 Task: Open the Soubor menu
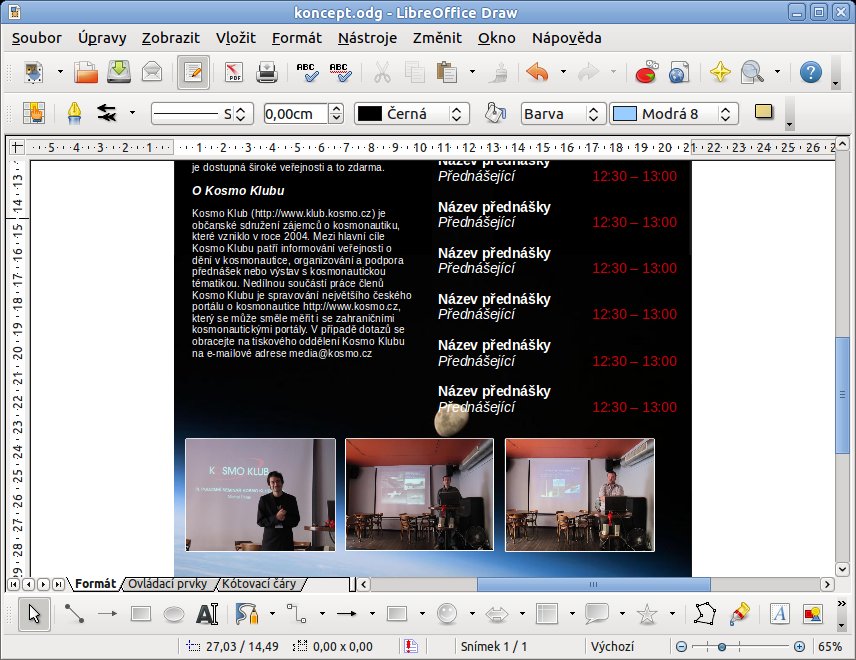pyautogui.click(x=37, y=38)
